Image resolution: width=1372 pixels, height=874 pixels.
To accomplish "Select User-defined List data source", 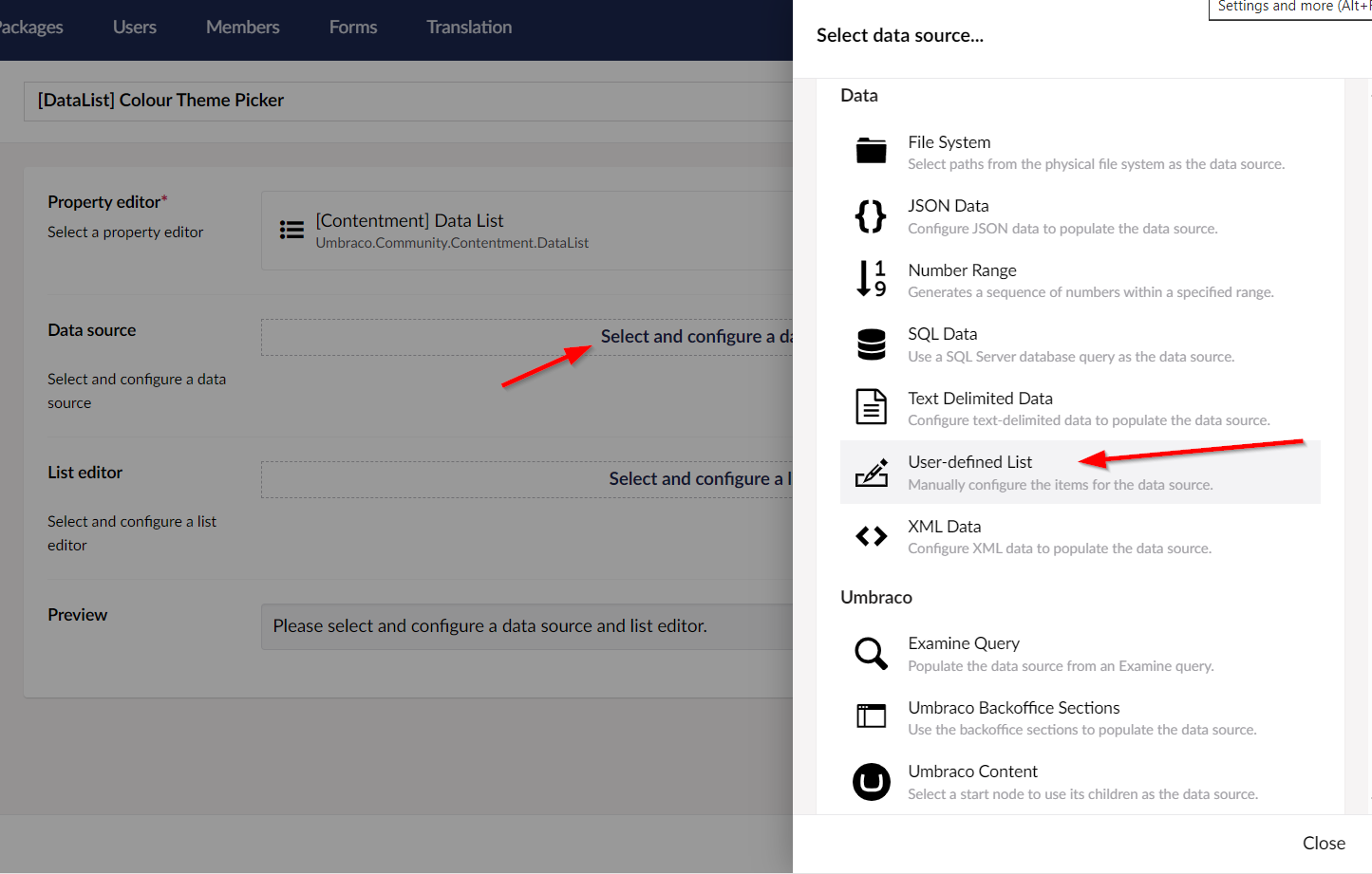I will 1080,473.
